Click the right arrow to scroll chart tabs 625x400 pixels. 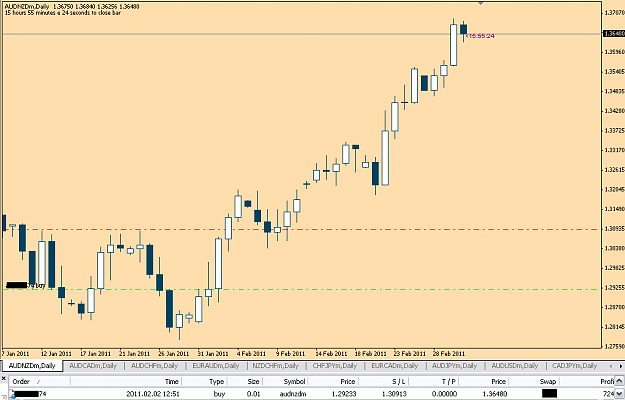point(620,366)
